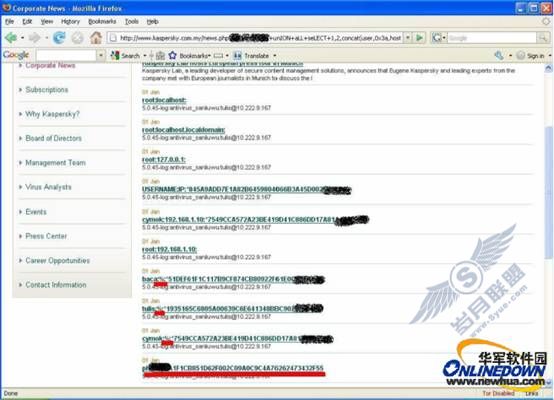Viewport: 554px width, 400px height.
Task: Open the dropdown arrow next to Search
Action: tap(145, 56)
